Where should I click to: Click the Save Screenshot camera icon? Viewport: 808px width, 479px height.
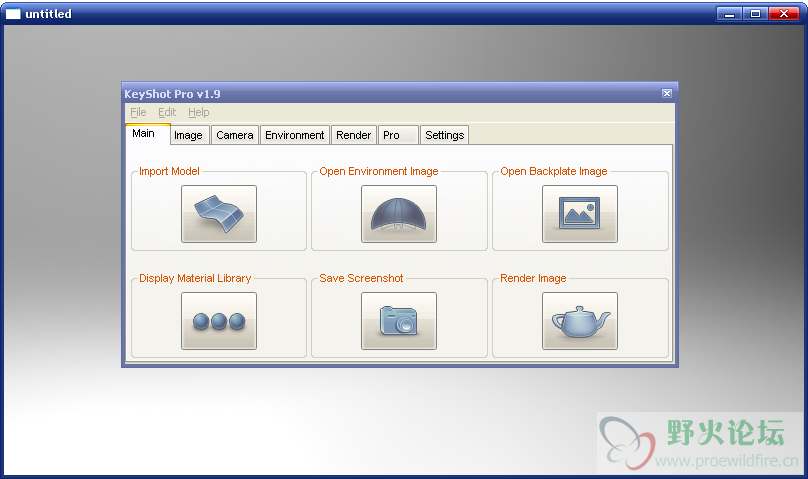398,321
